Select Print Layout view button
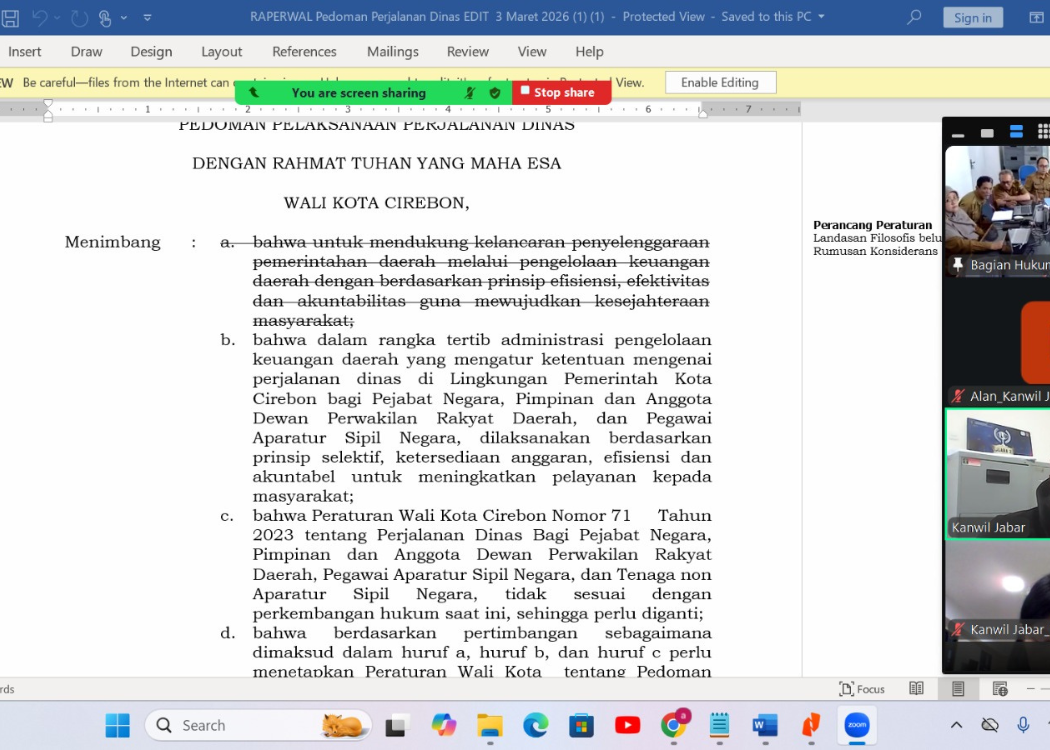 [x=958, y=689]
